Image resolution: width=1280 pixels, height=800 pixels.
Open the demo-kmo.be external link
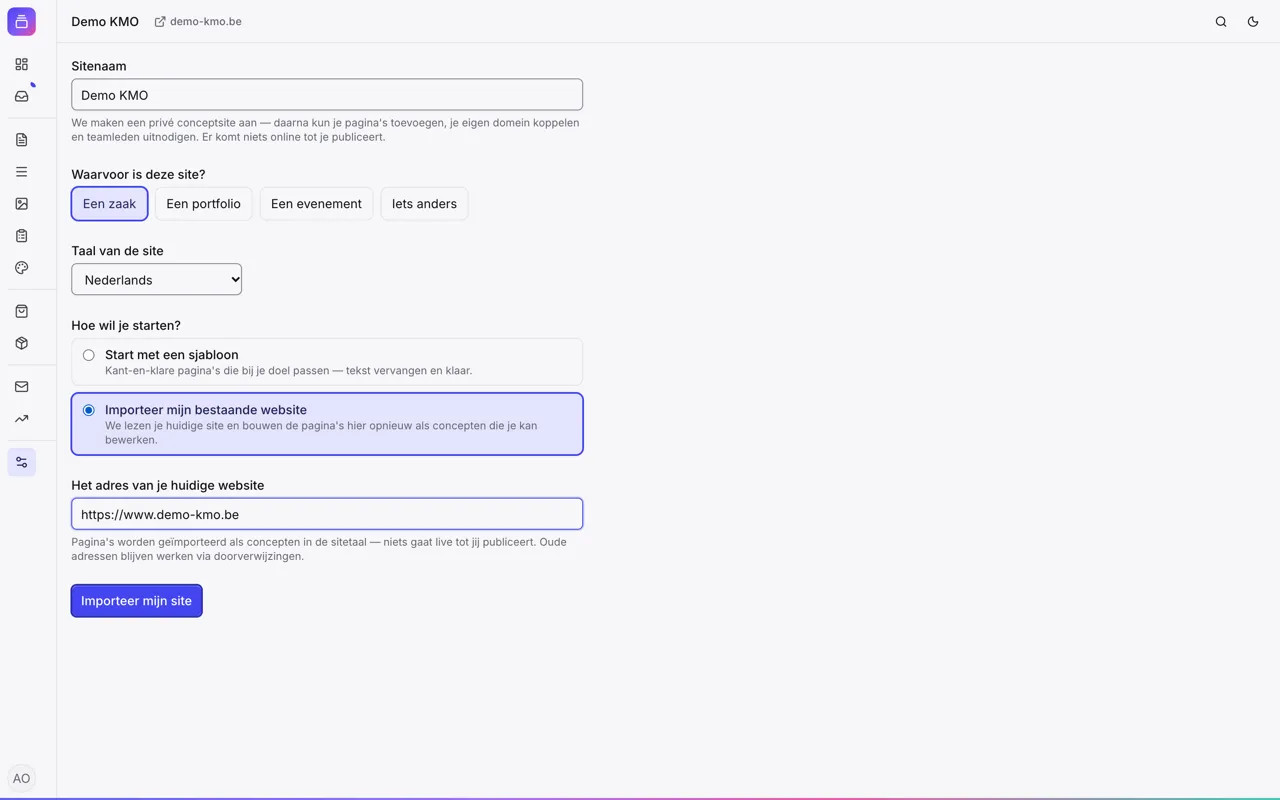[198, 21]
